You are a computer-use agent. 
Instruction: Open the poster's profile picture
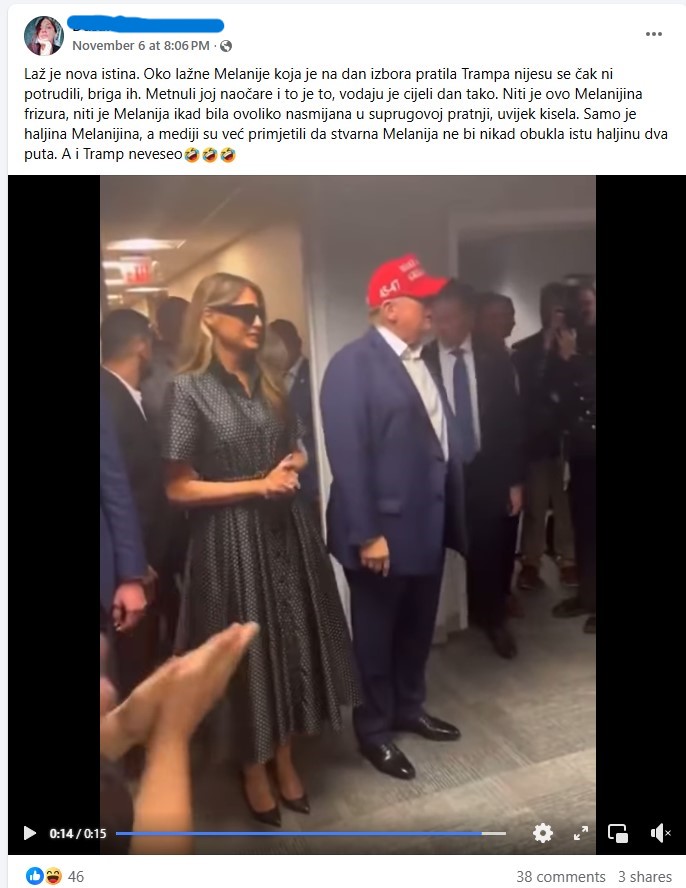point(44,35)
